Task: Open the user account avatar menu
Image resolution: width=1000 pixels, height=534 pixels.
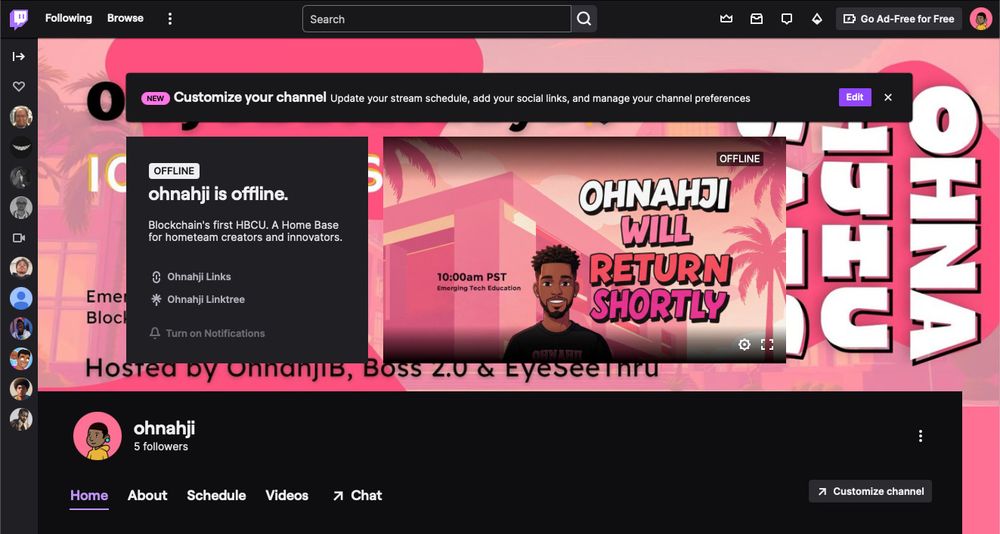Action: (x=980, y=19)
